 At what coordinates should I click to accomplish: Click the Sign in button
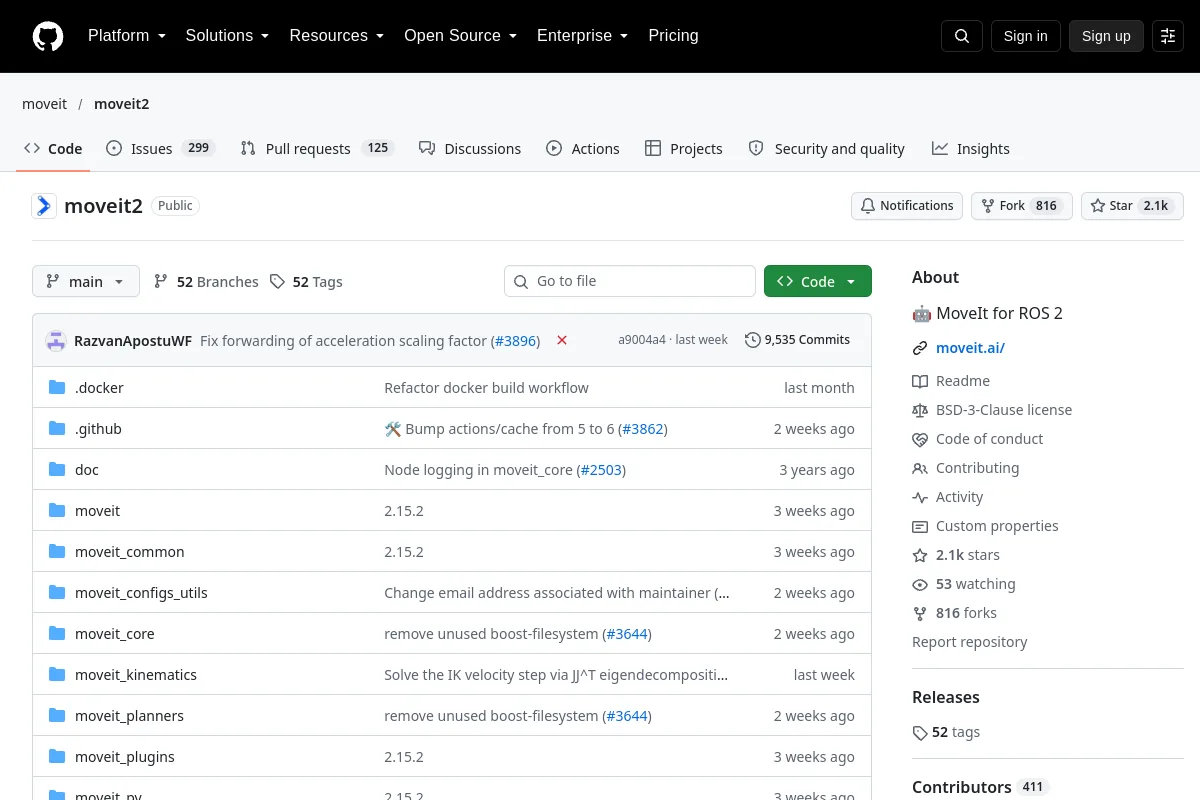tap(1026, 36)
